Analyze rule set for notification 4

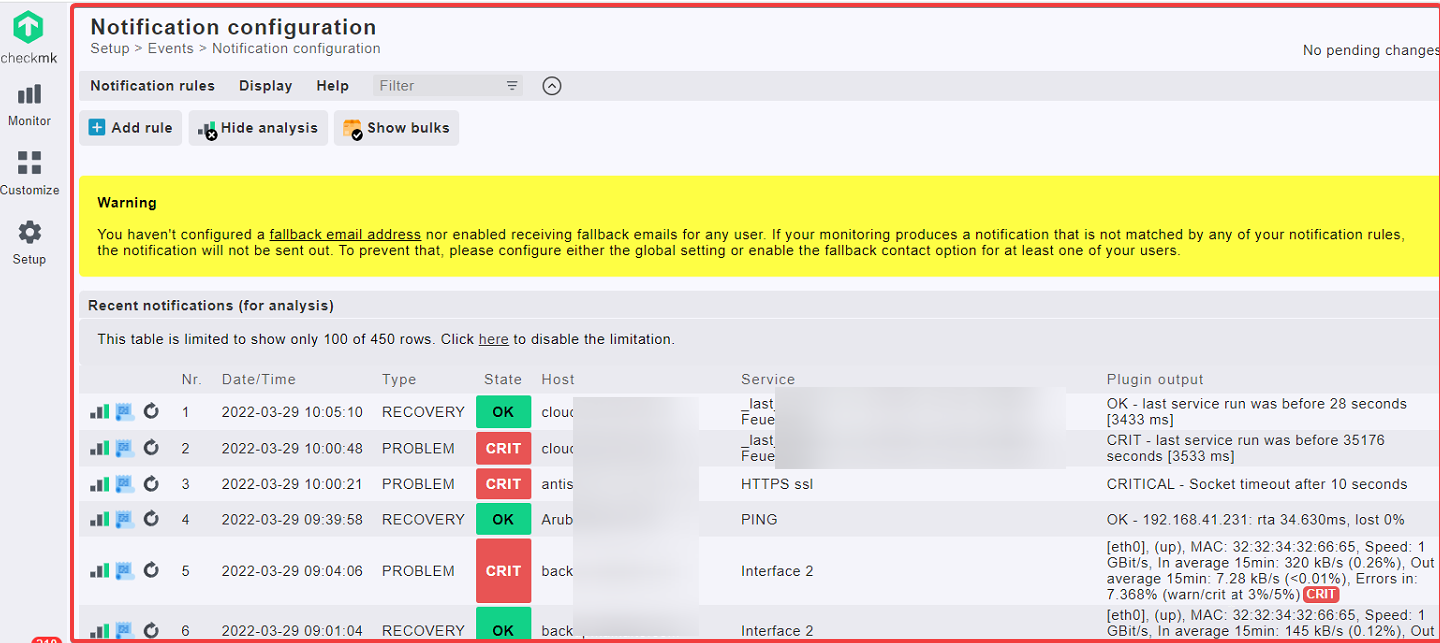pyautogui.click(x=100, y=519)
